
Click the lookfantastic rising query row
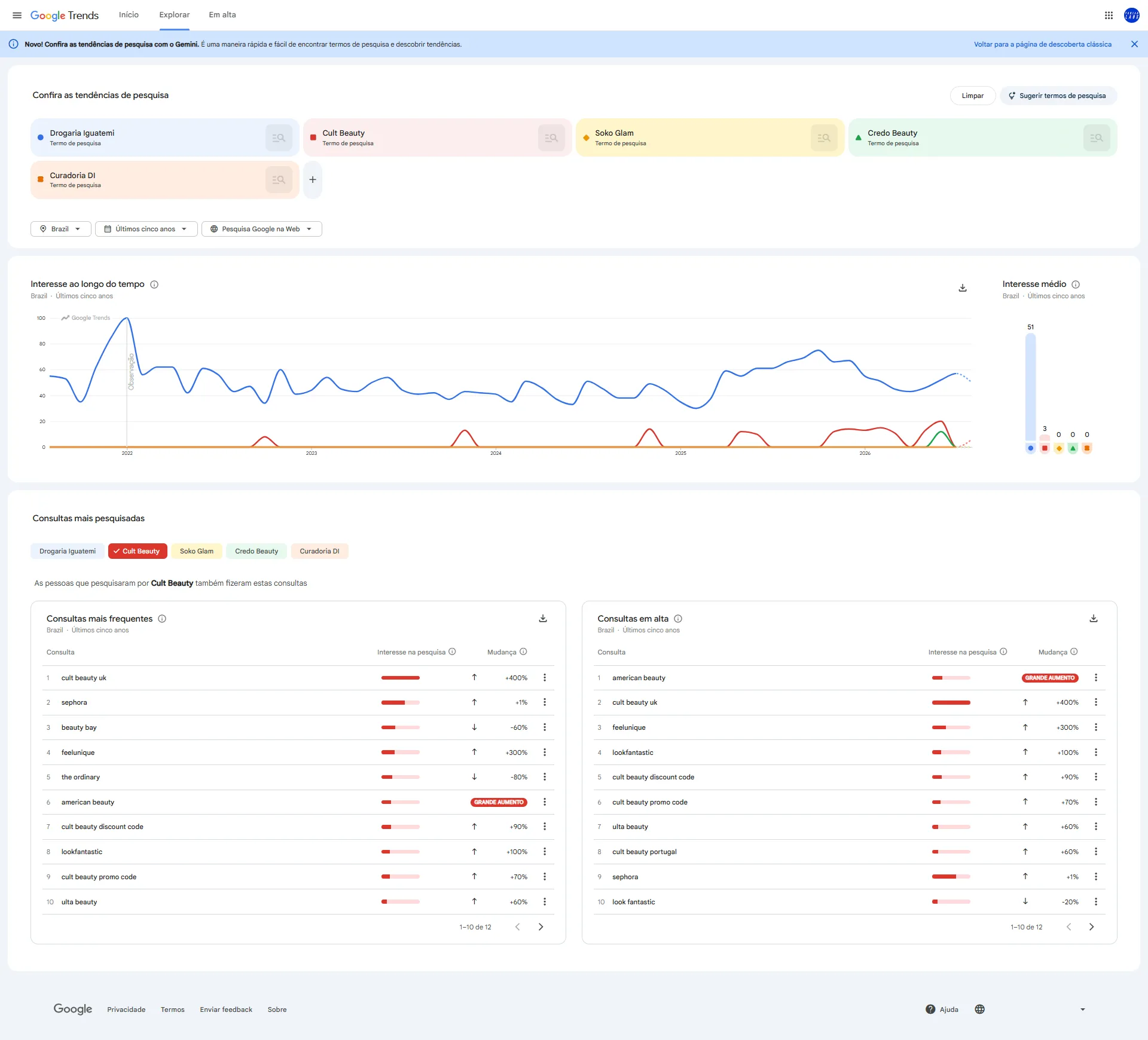click(x=849, y=752)
